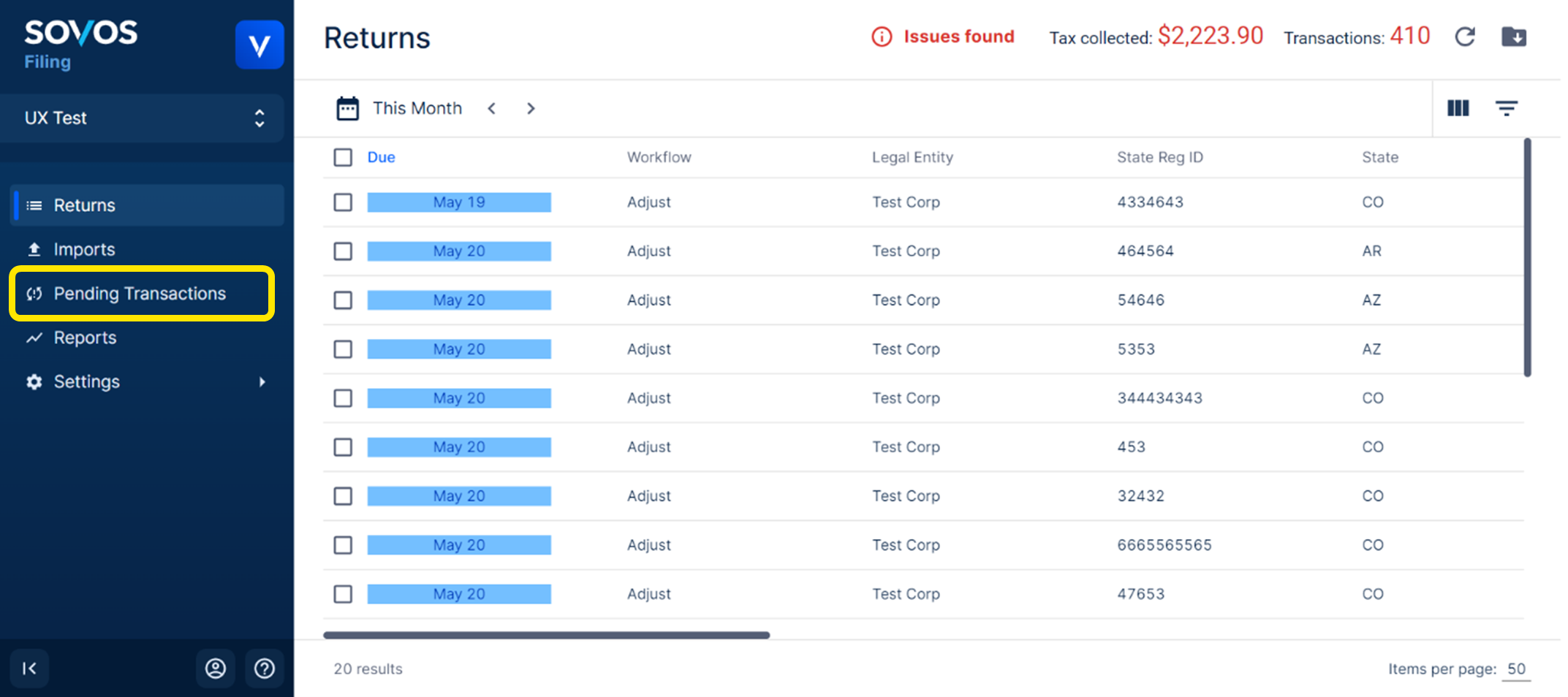Check the May 19 return row checkbox
This screenshot has width=1568, height=697.
[x=343, y=202]
